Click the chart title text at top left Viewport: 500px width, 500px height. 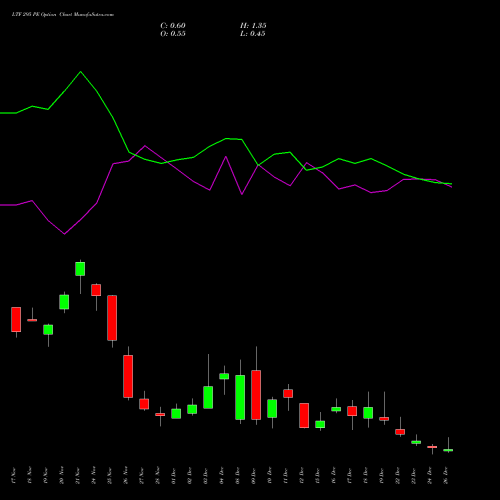pos(63,15)
